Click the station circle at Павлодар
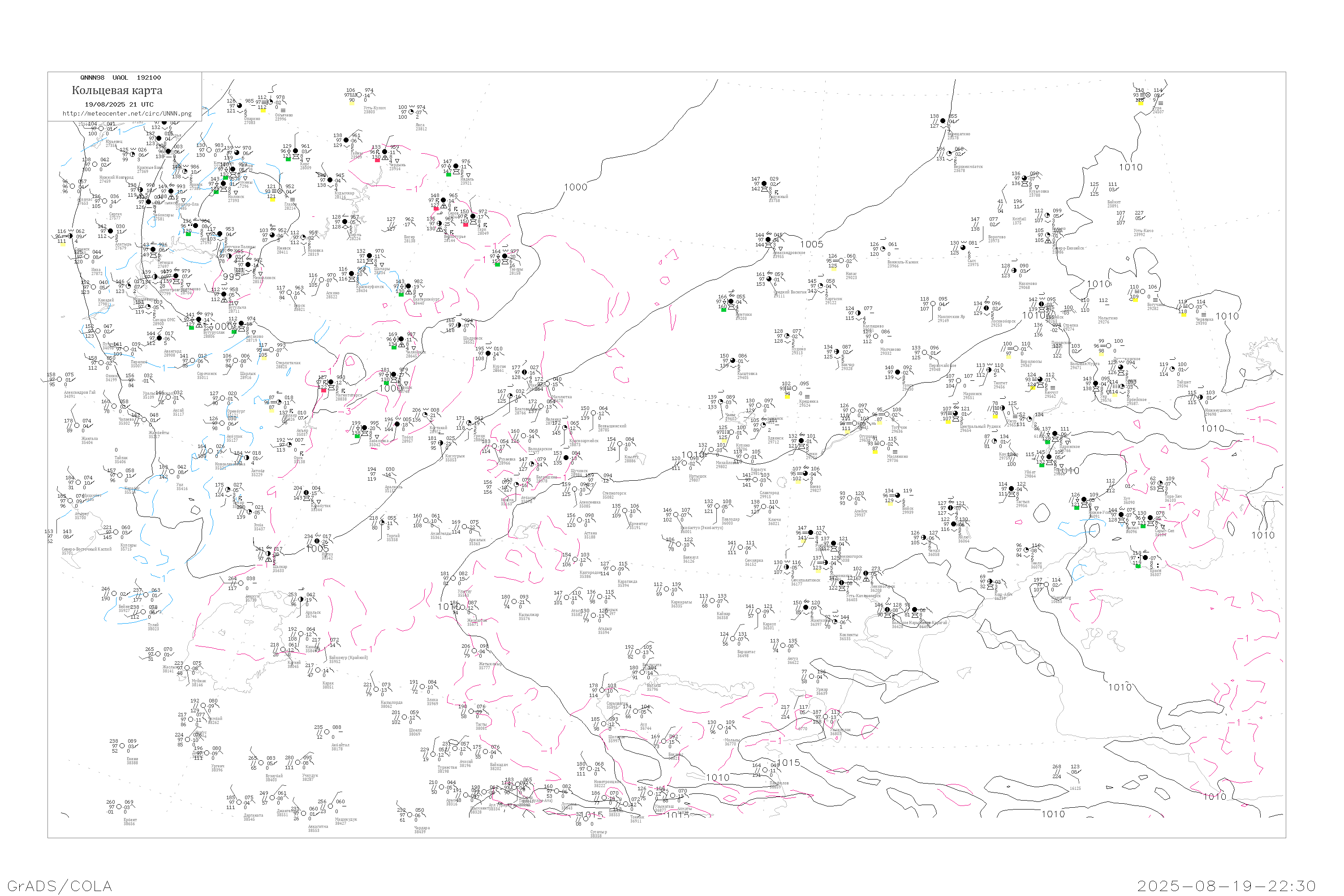1344x896 pixels. click(x=718, y=506)
